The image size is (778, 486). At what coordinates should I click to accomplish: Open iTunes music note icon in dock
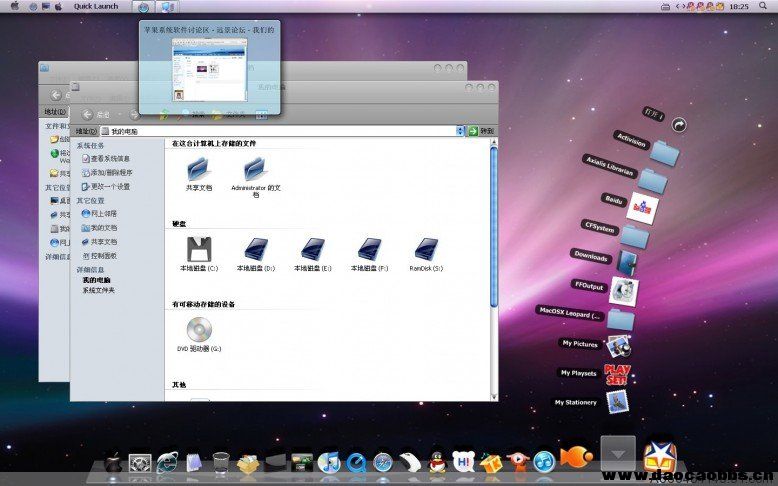click(x=328, y=462)
